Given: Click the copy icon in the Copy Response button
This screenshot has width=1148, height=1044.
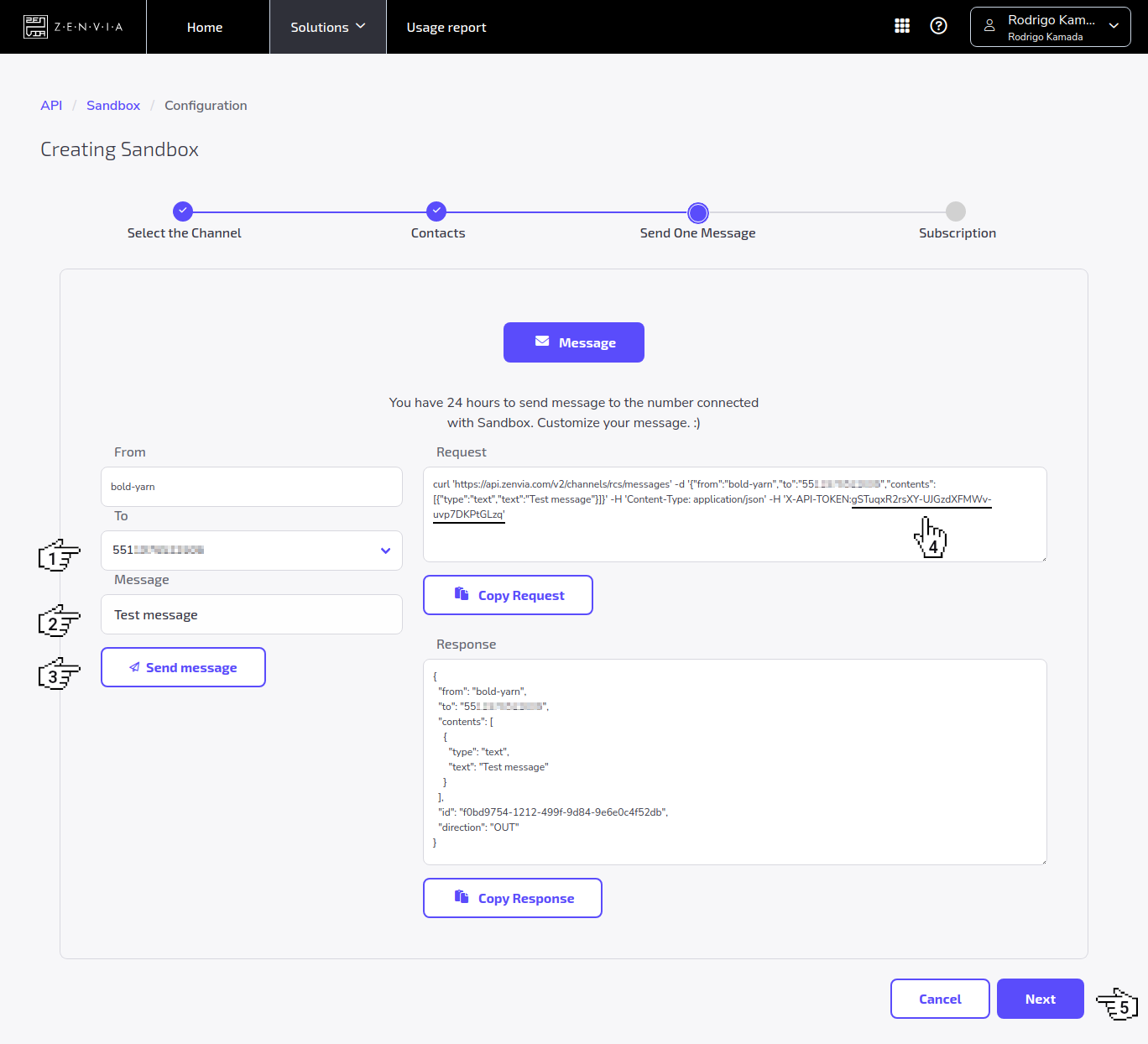Looking at the screenshot, I should pyautogui.click(x=462, y=897).
